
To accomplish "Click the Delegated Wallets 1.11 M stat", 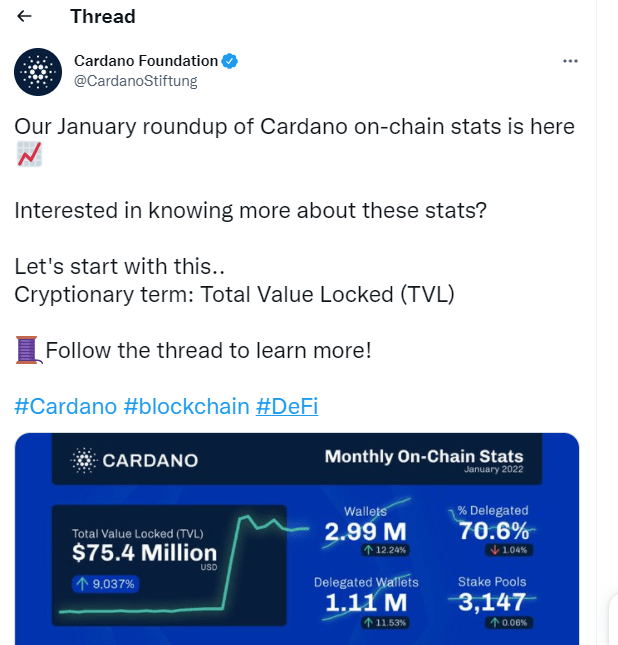I will [366, 603].
